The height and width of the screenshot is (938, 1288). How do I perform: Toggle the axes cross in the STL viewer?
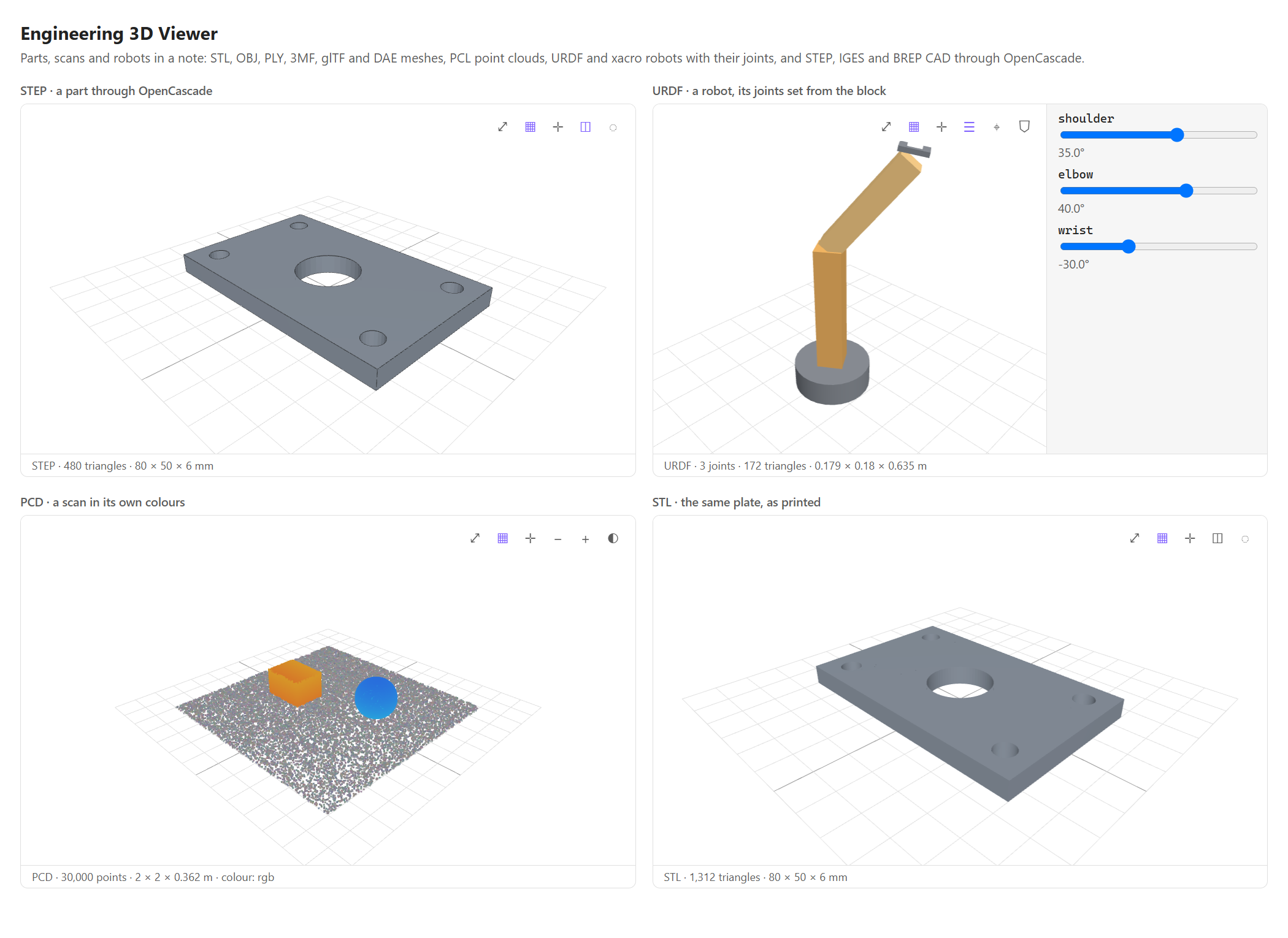tap(1190, 538)
